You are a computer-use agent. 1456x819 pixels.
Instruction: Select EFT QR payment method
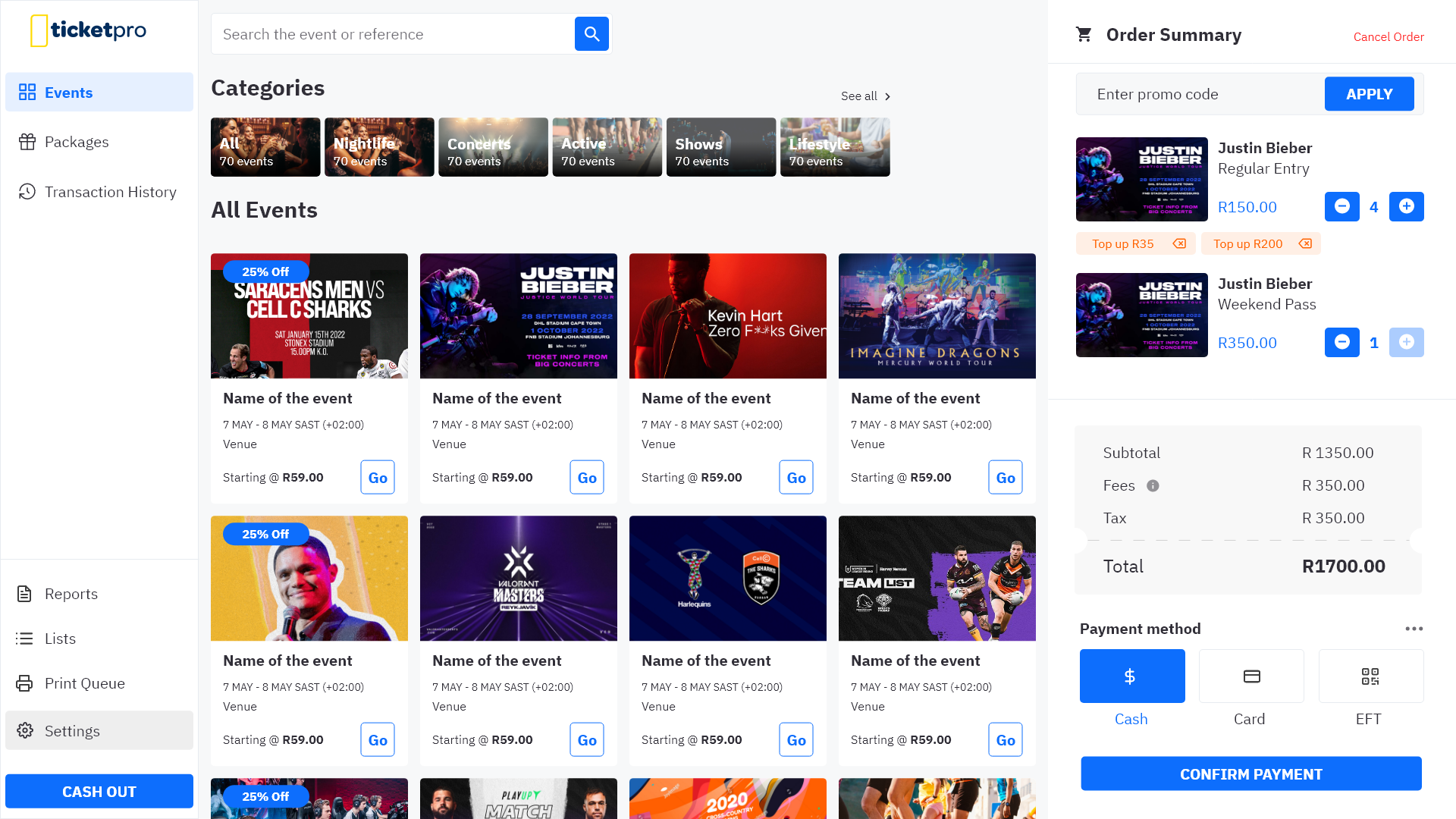point(1370,676)
